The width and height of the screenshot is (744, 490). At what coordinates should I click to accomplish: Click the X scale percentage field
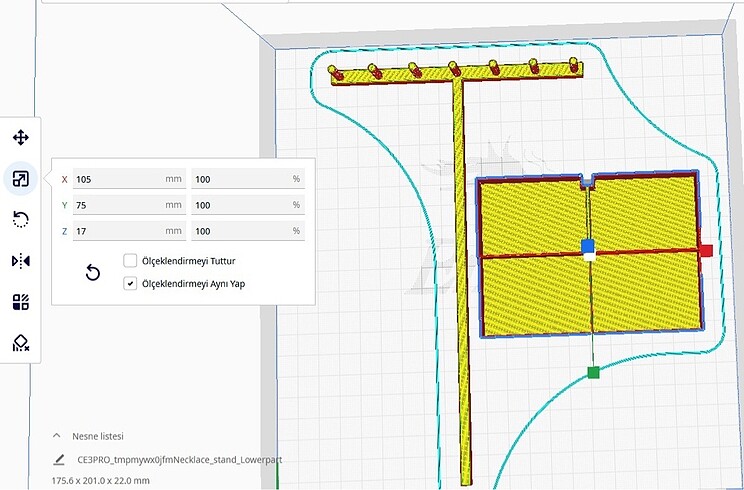coord(240,179)
